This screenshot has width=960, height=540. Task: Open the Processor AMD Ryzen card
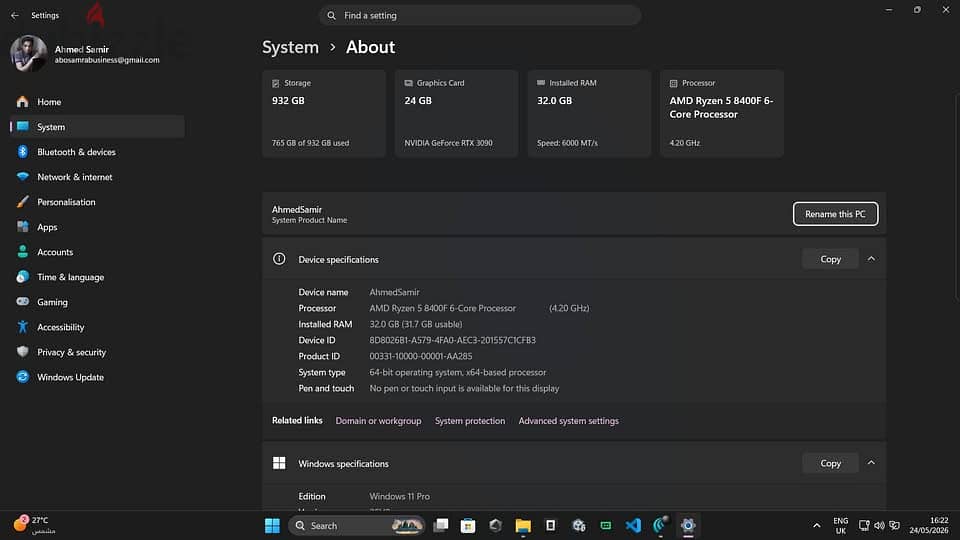[x=722, y=114]
